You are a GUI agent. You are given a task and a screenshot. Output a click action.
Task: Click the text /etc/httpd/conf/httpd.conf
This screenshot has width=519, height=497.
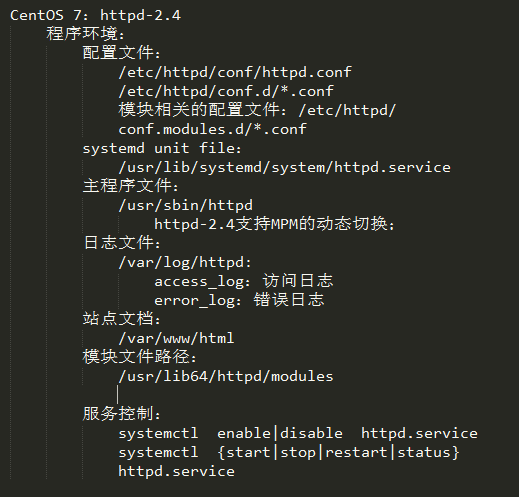(235, 72)
